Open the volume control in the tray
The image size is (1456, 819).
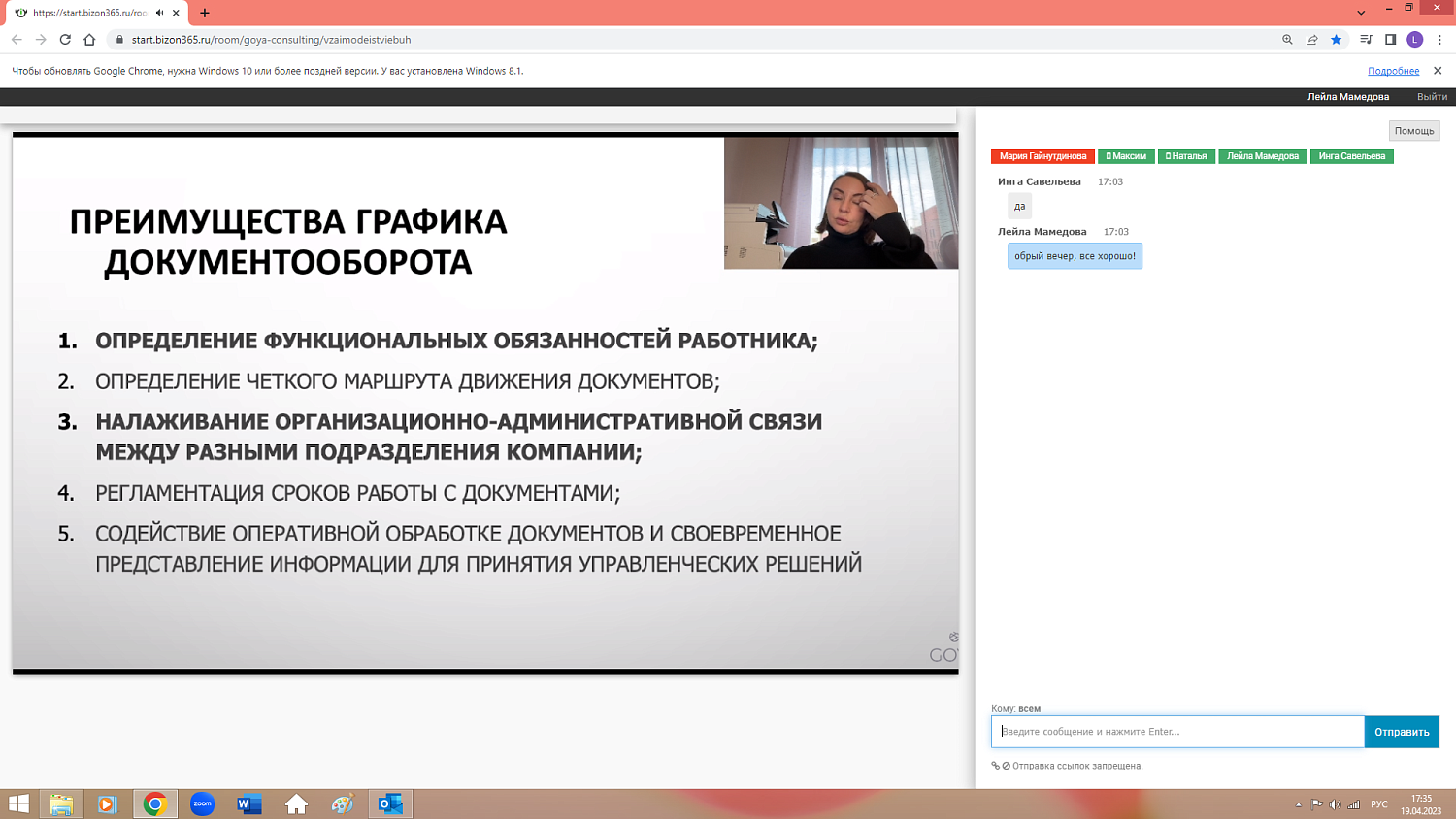tap(1336, 805)
